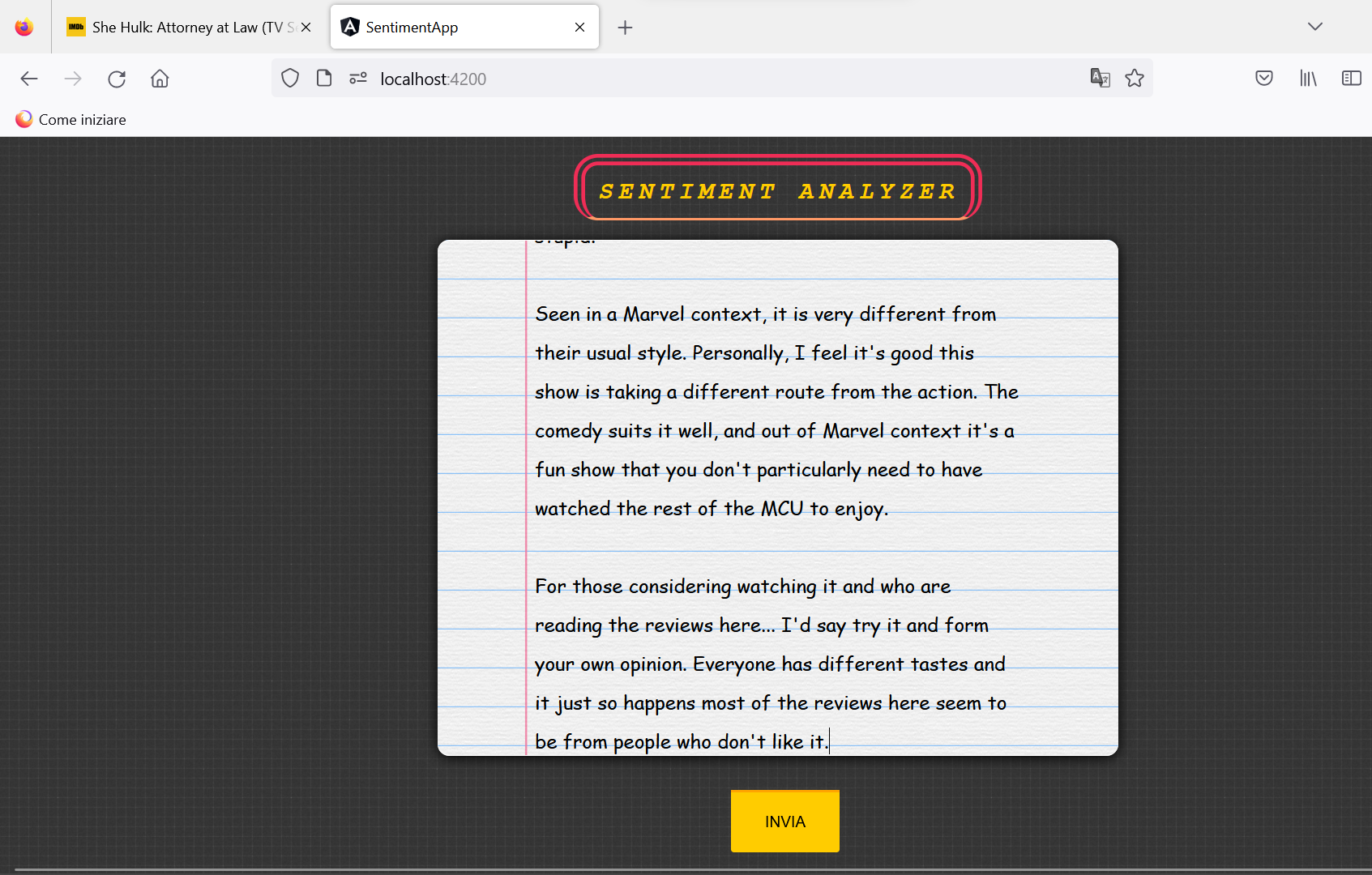1372x875 pixels.
Task: Submit the review with INVIA button
Action: pyautogui.click(x=785, y=822)
